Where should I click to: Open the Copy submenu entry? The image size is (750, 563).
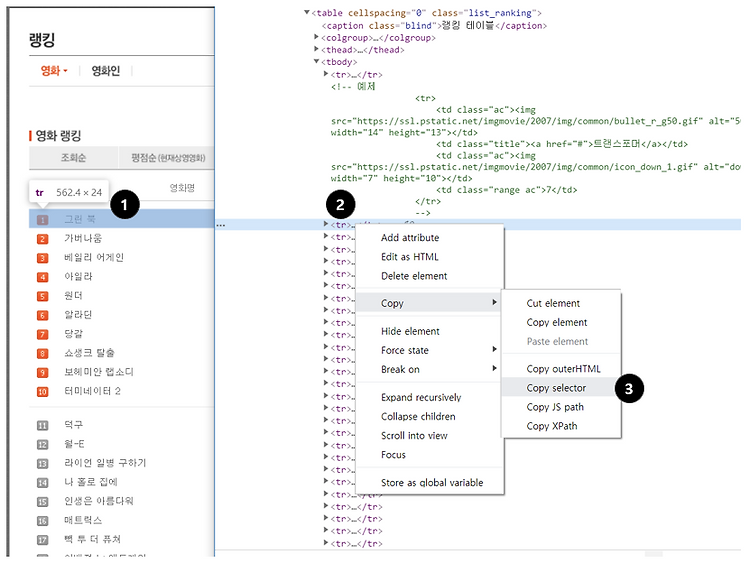point(429,303)
